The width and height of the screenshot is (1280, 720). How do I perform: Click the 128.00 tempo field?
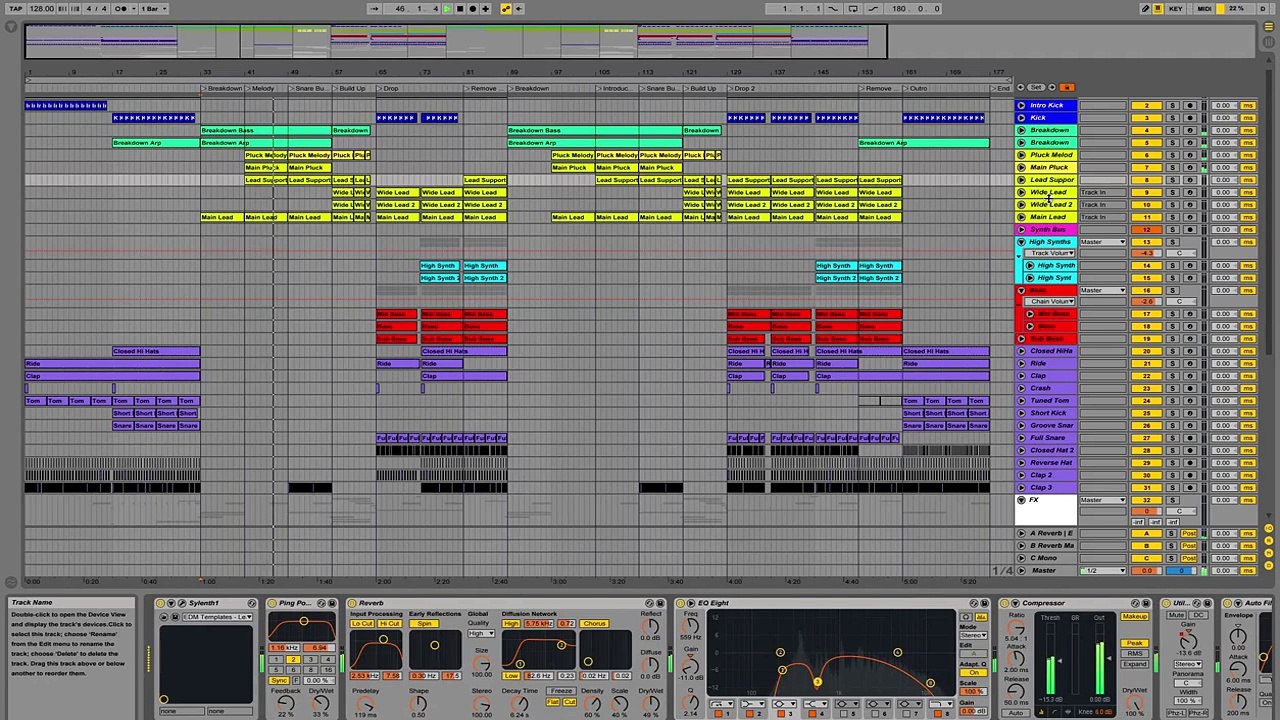pyautogui.click(x=41, y=8)
